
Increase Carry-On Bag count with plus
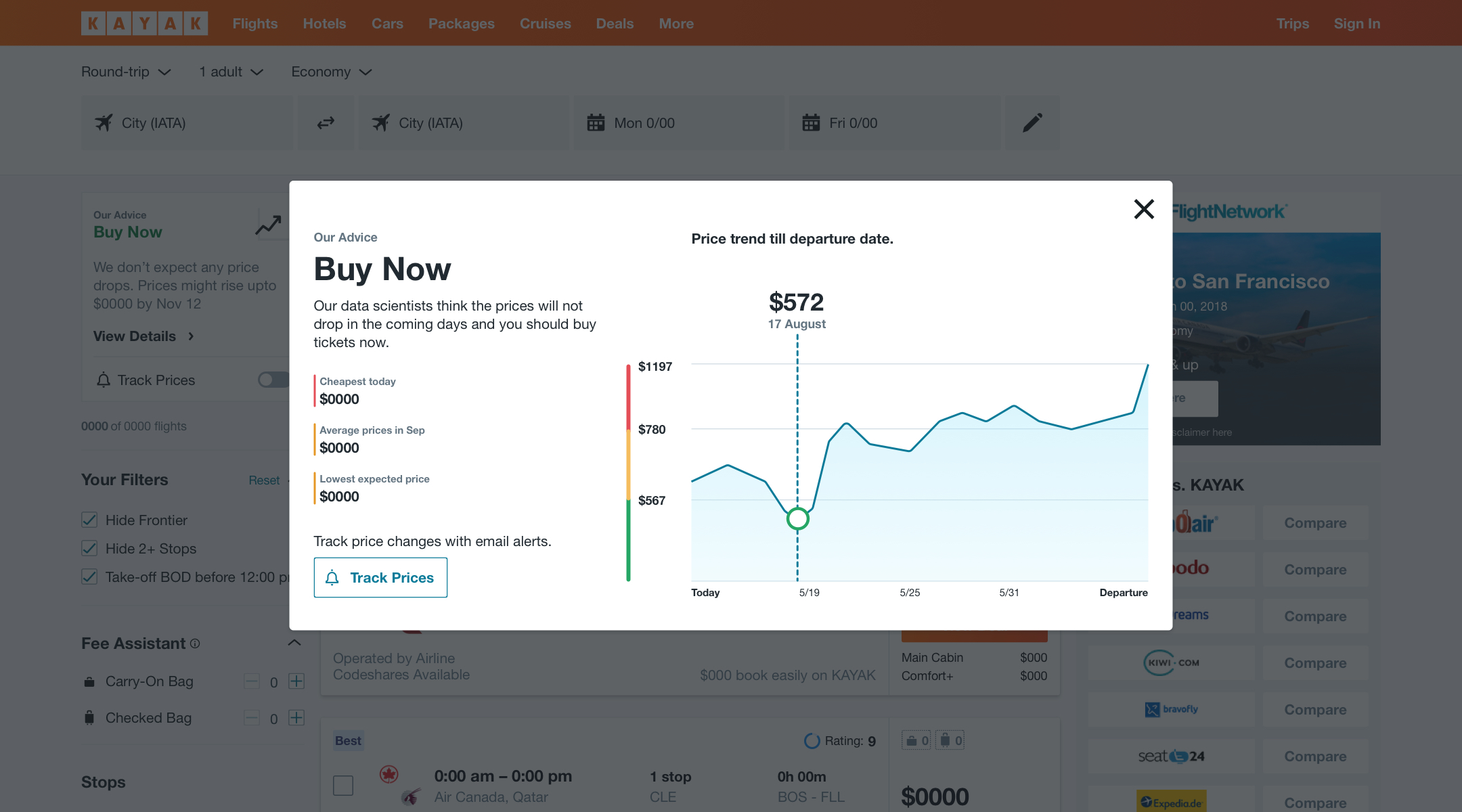pyautogui.click(x=296, y=681)
